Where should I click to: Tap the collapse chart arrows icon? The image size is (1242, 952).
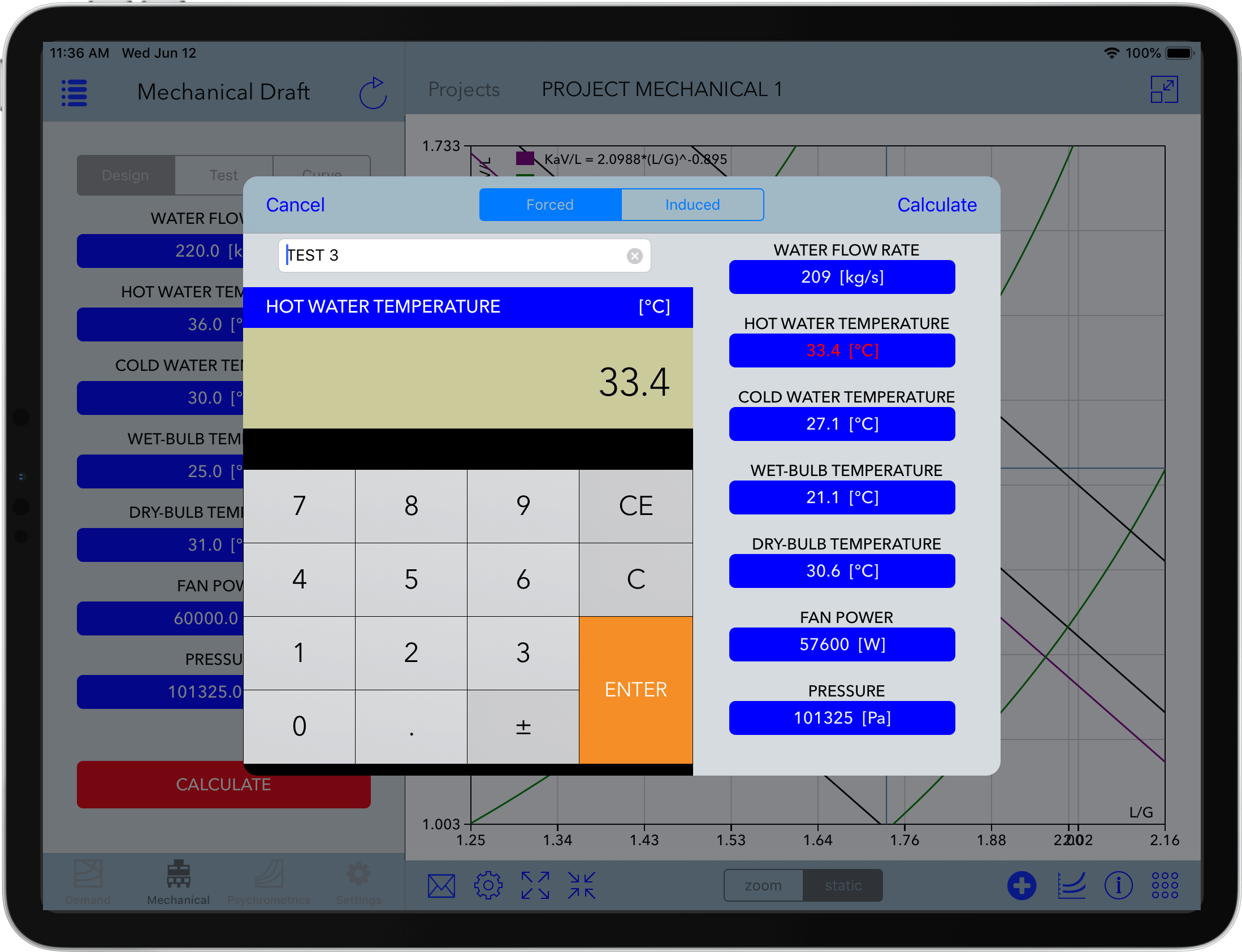(x=581, y=885)
